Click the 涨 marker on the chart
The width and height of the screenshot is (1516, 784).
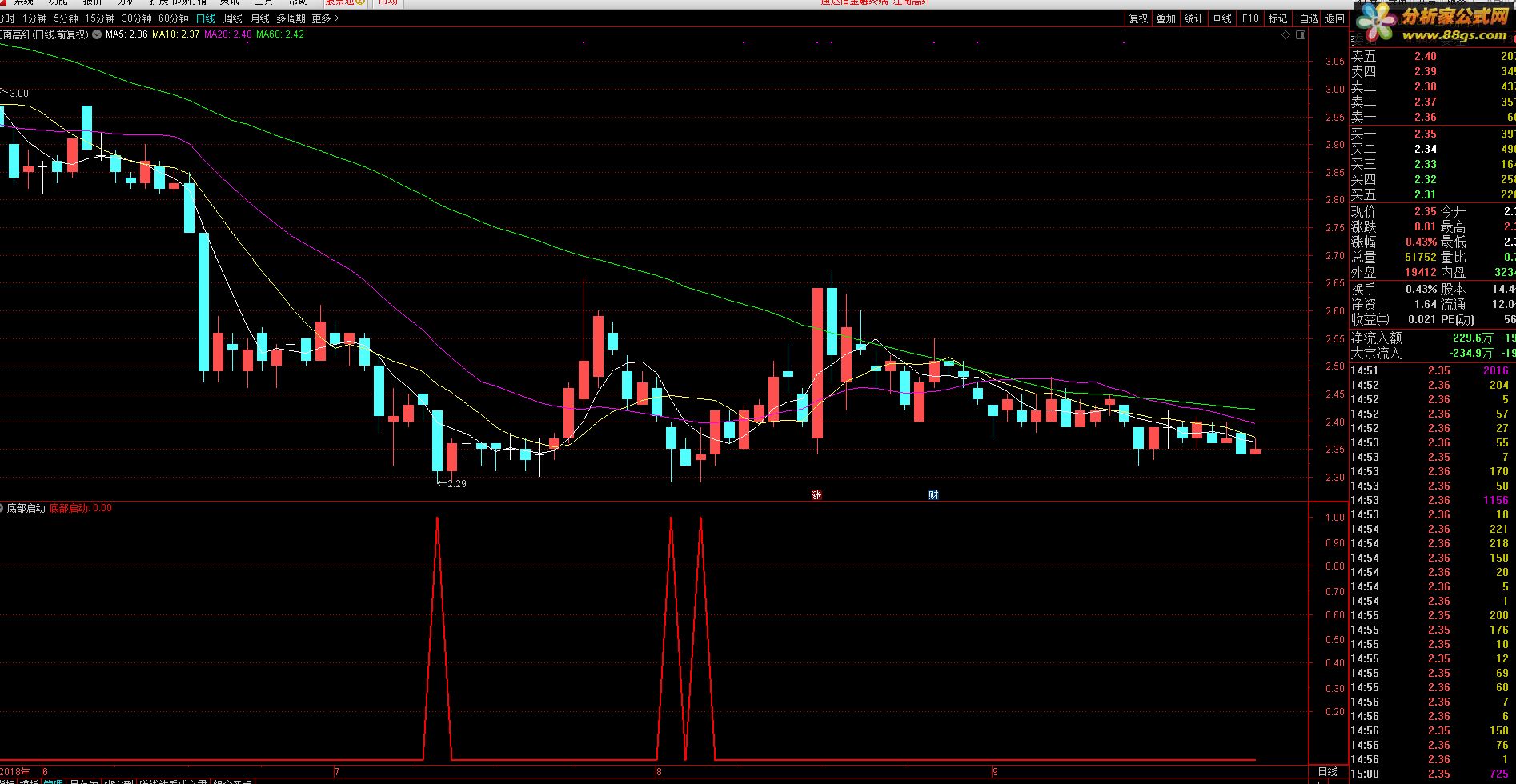click(816, 494)
